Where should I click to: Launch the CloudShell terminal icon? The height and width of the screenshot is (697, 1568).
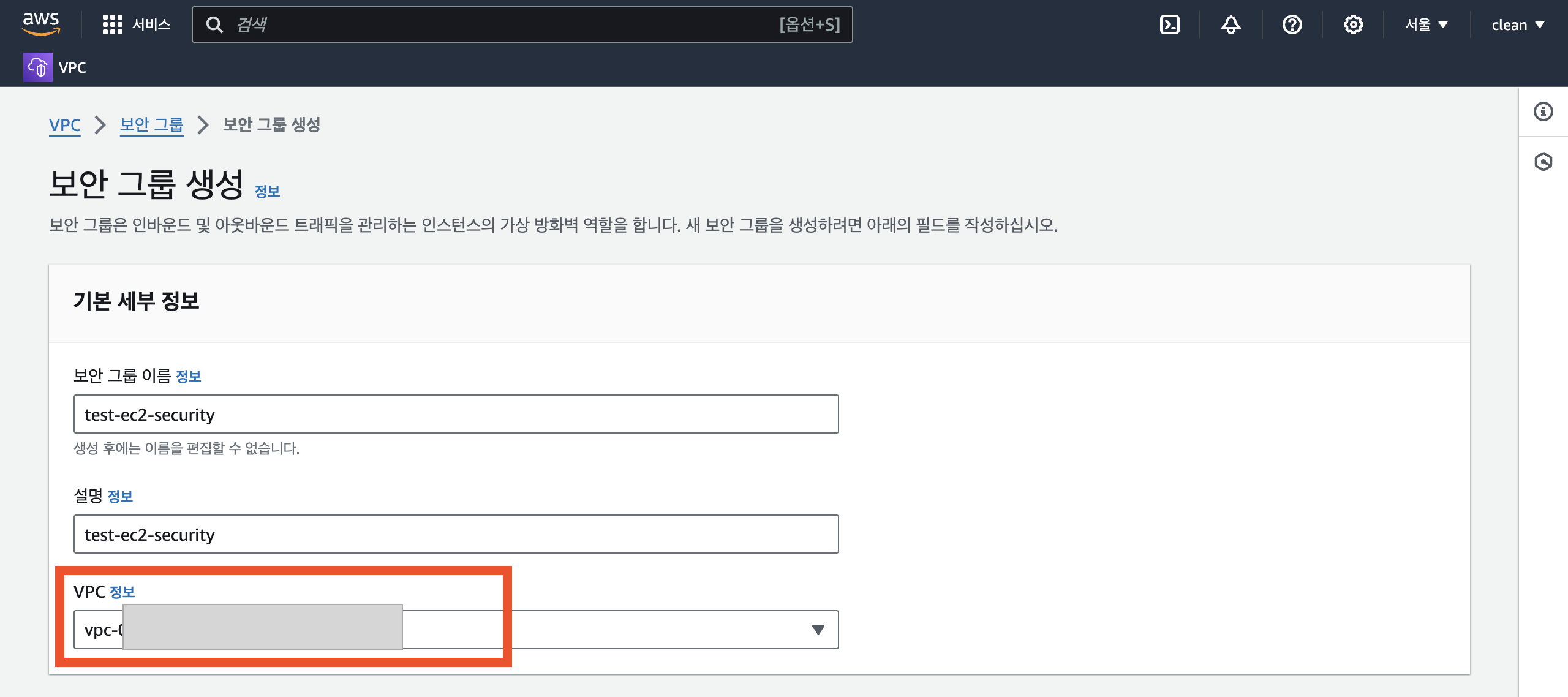pos(1169,24)
